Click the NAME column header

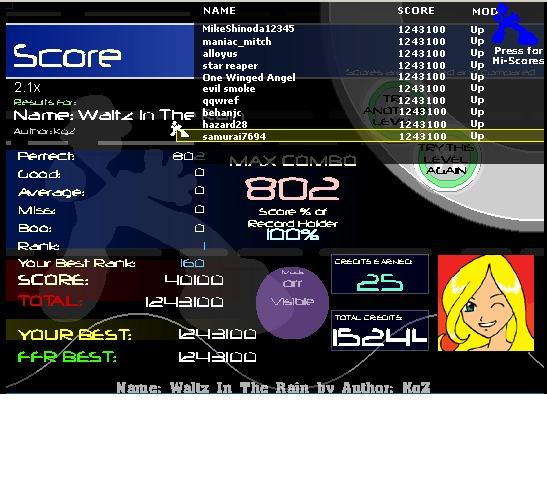219,11
